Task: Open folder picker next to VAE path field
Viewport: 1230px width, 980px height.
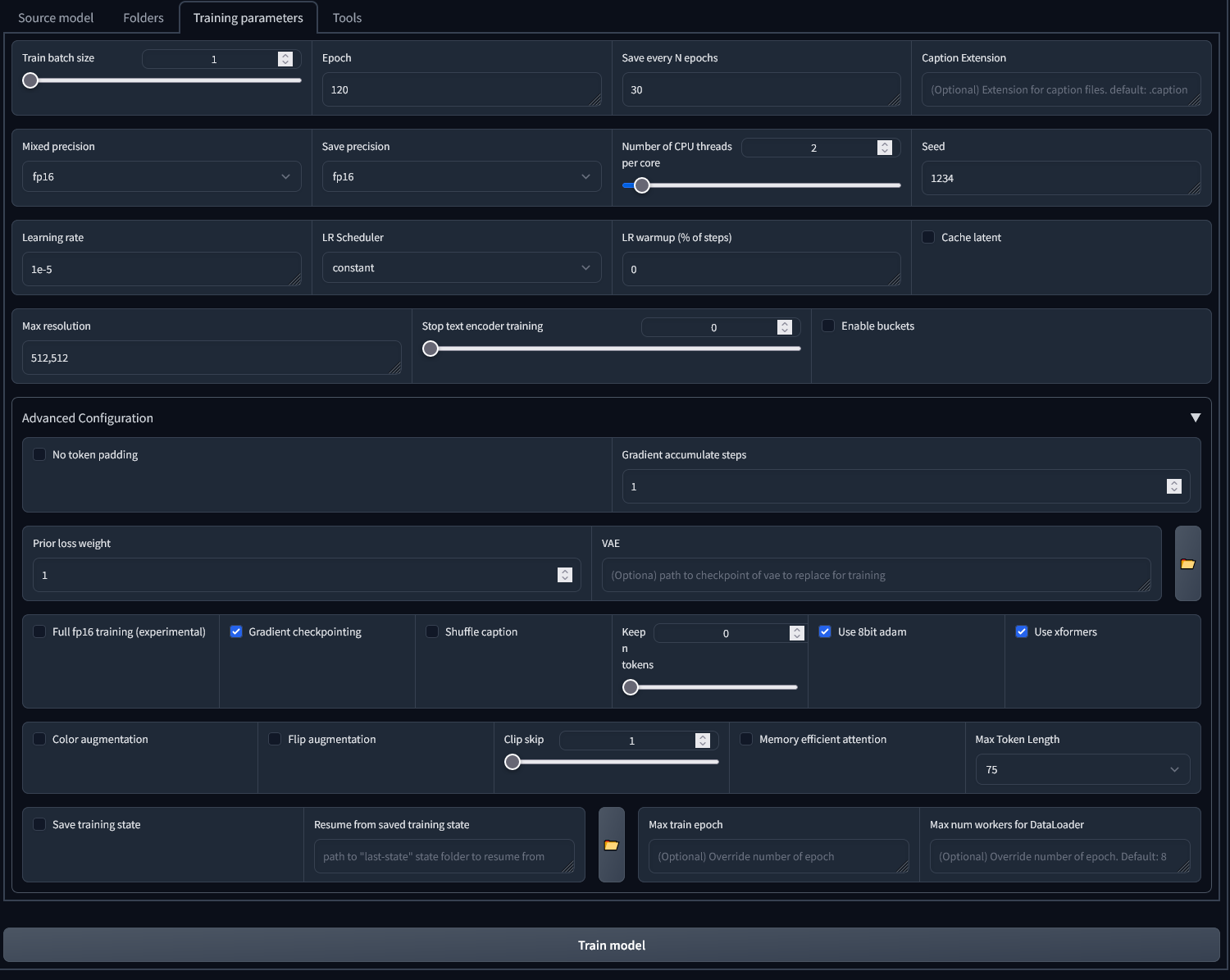Action: point(1187,563)
